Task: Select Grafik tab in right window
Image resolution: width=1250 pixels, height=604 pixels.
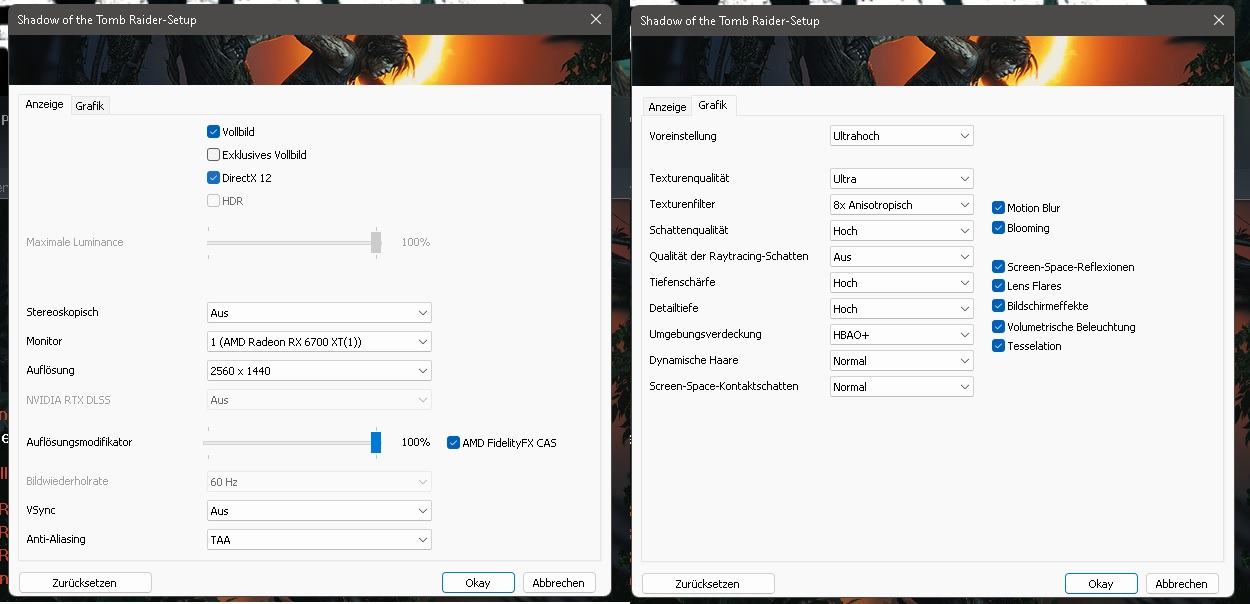Action: click(713, 105)
